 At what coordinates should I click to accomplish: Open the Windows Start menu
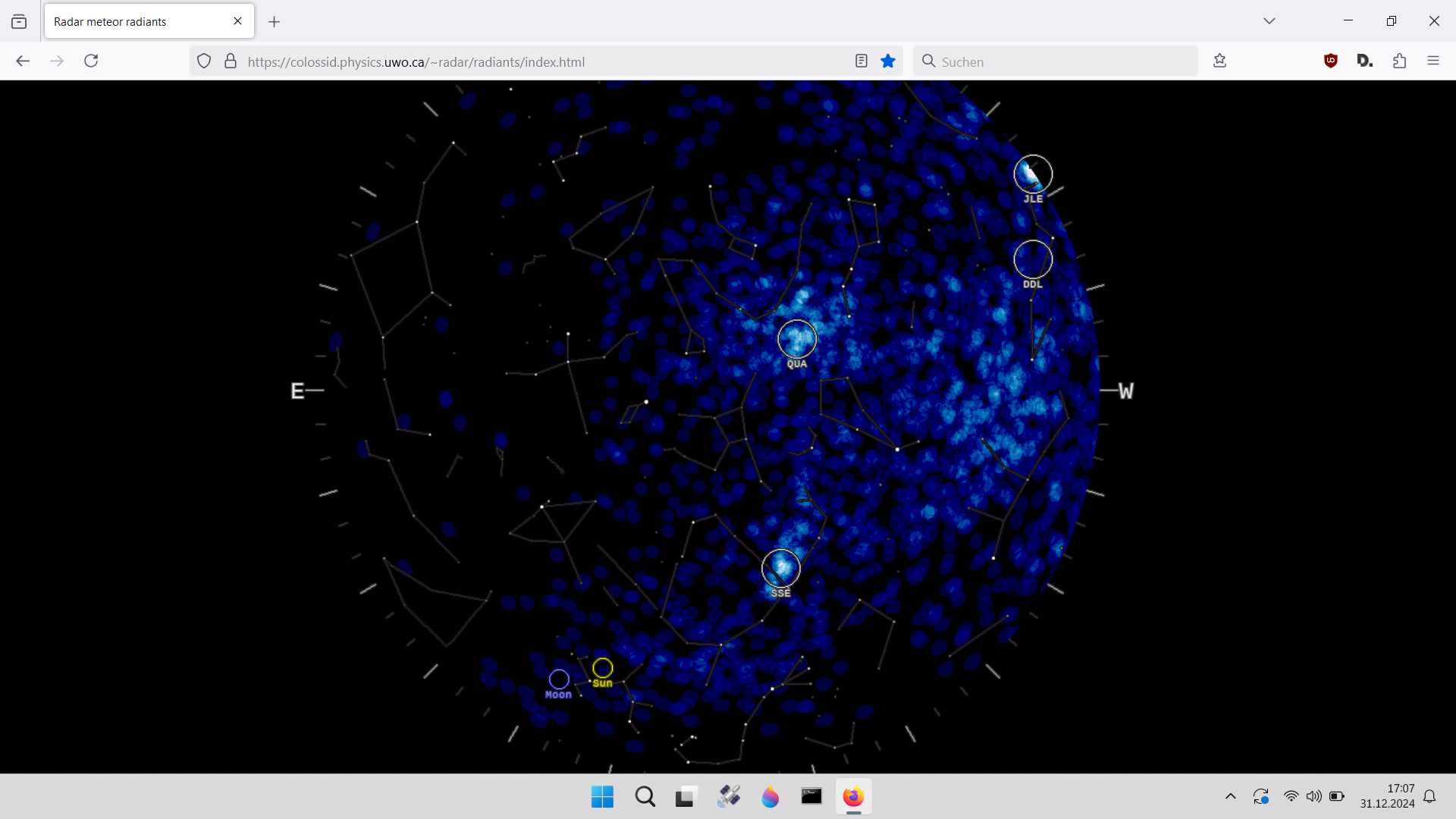tap(603, 797)
